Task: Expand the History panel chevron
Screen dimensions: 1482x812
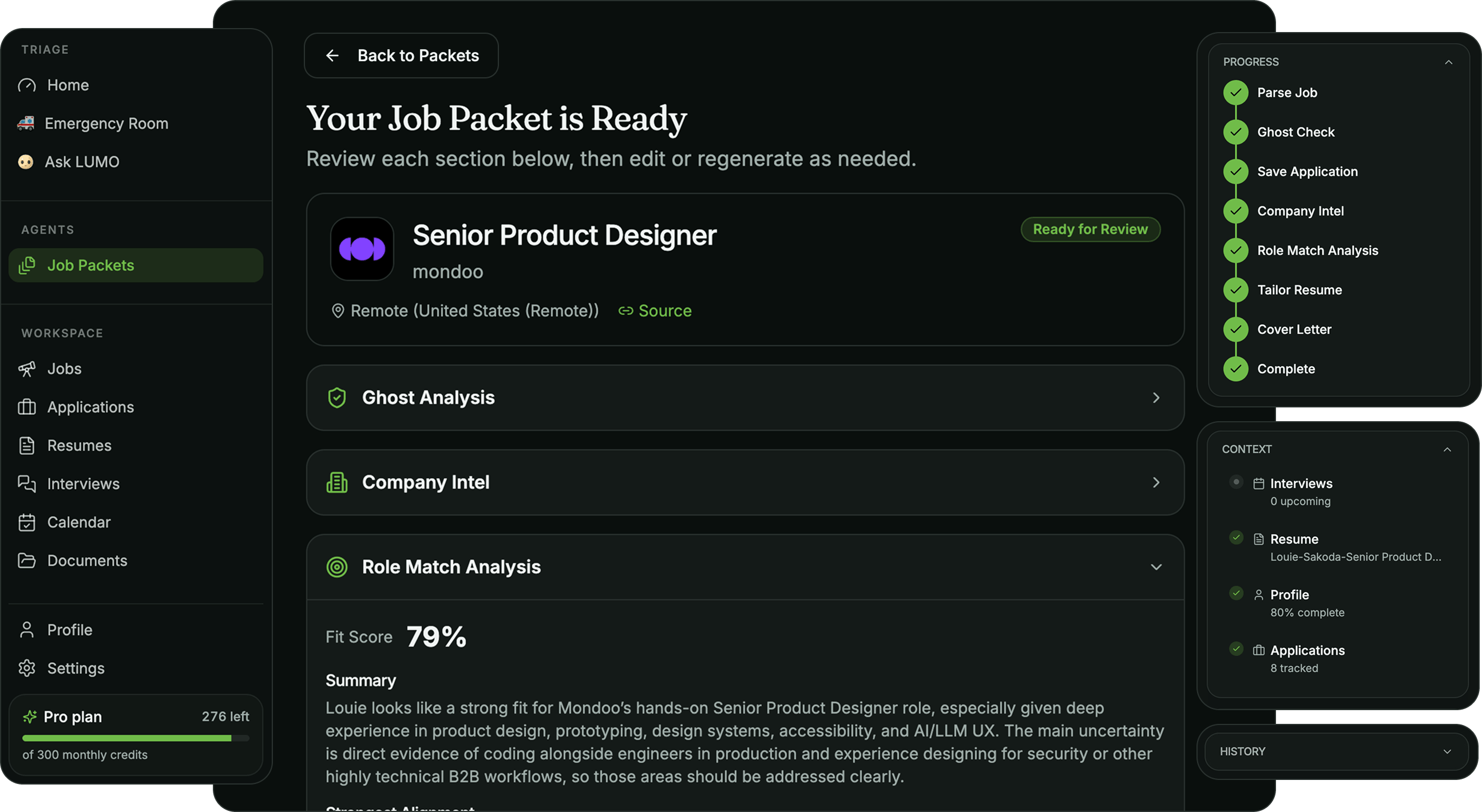Action: tap(1448, 751)
